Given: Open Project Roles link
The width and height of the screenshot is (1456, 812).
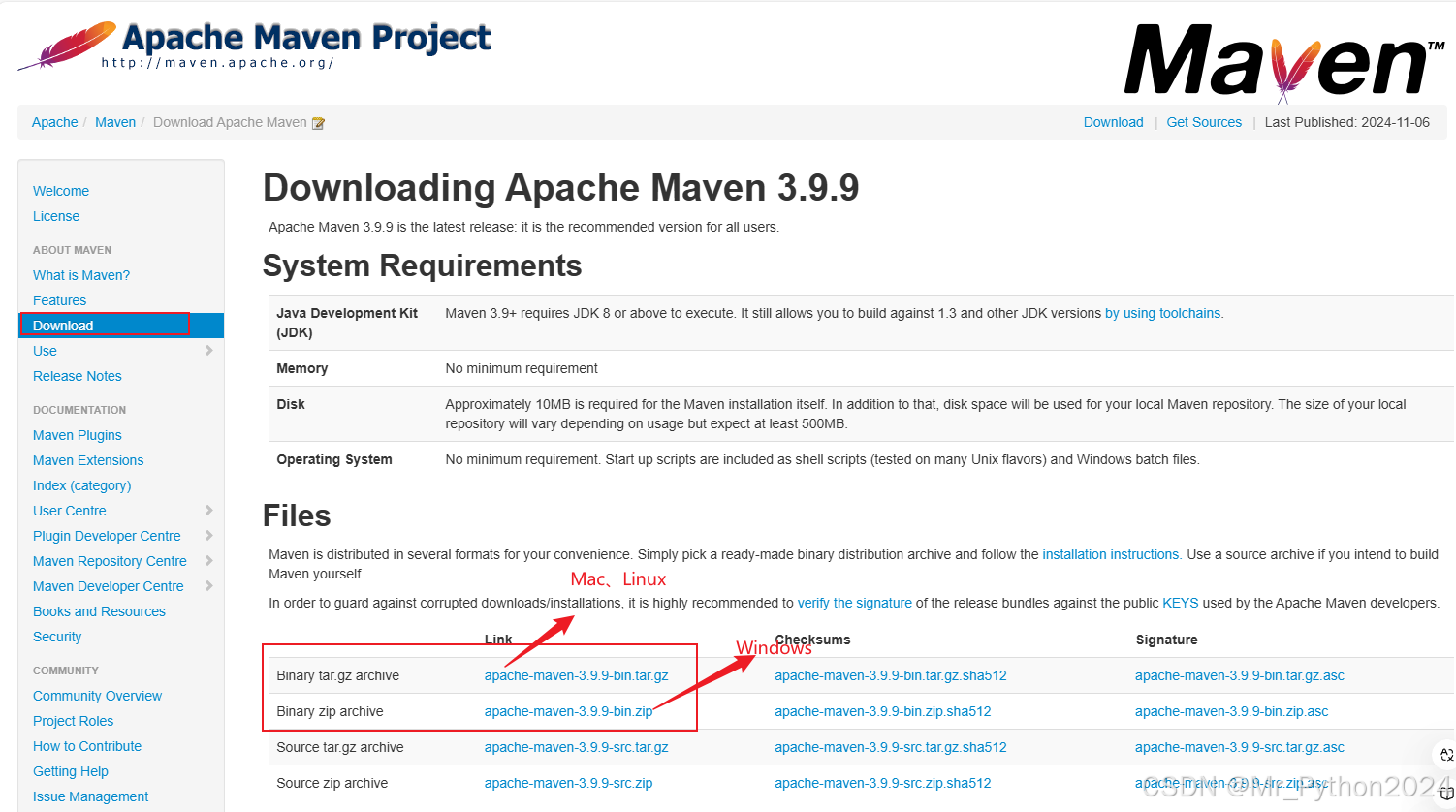Looking at the screenshot, I should pyautogui.click(x=73, y=721).
